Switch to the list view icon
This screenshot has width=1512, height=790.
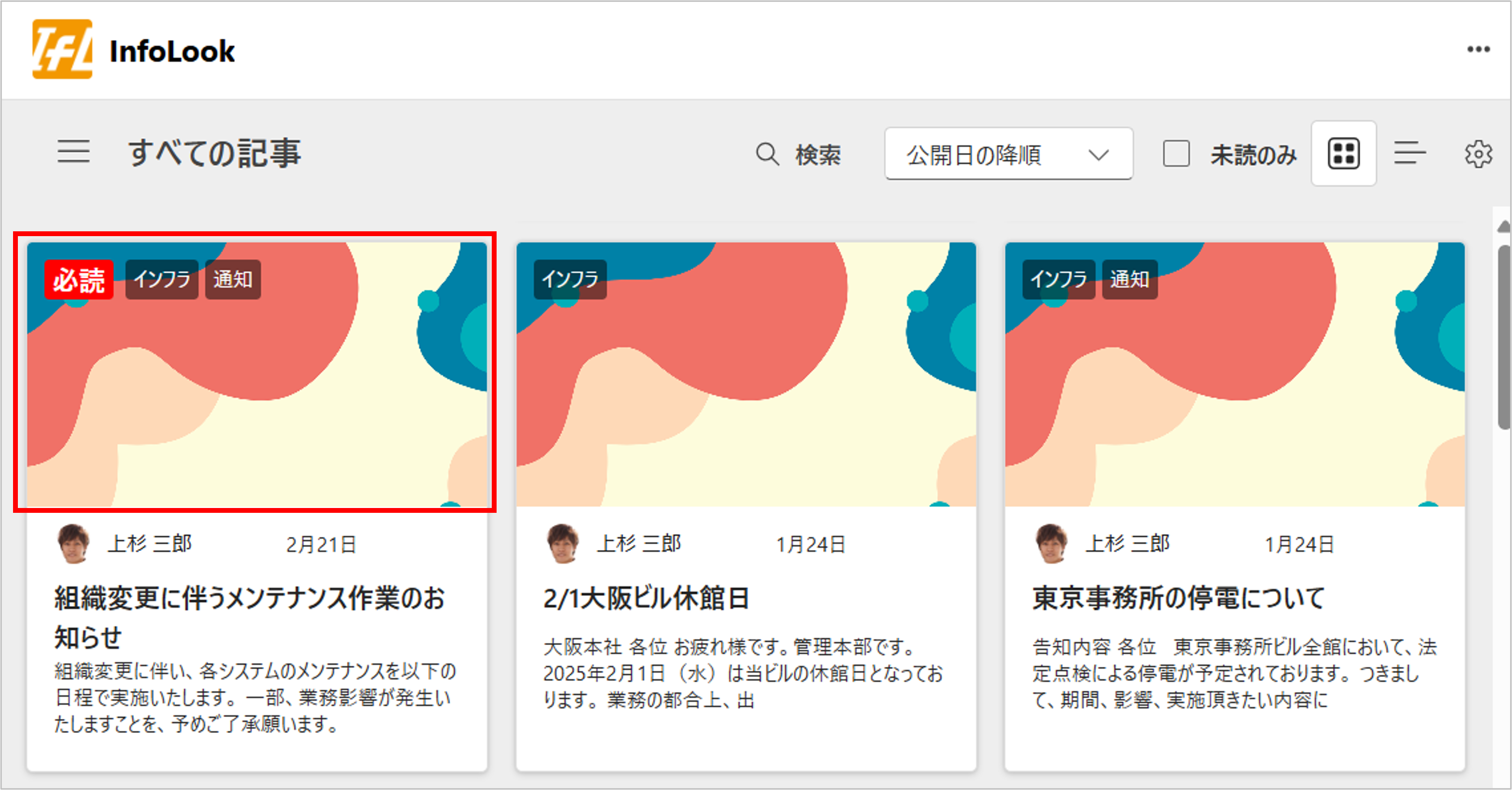(1410, 154)
